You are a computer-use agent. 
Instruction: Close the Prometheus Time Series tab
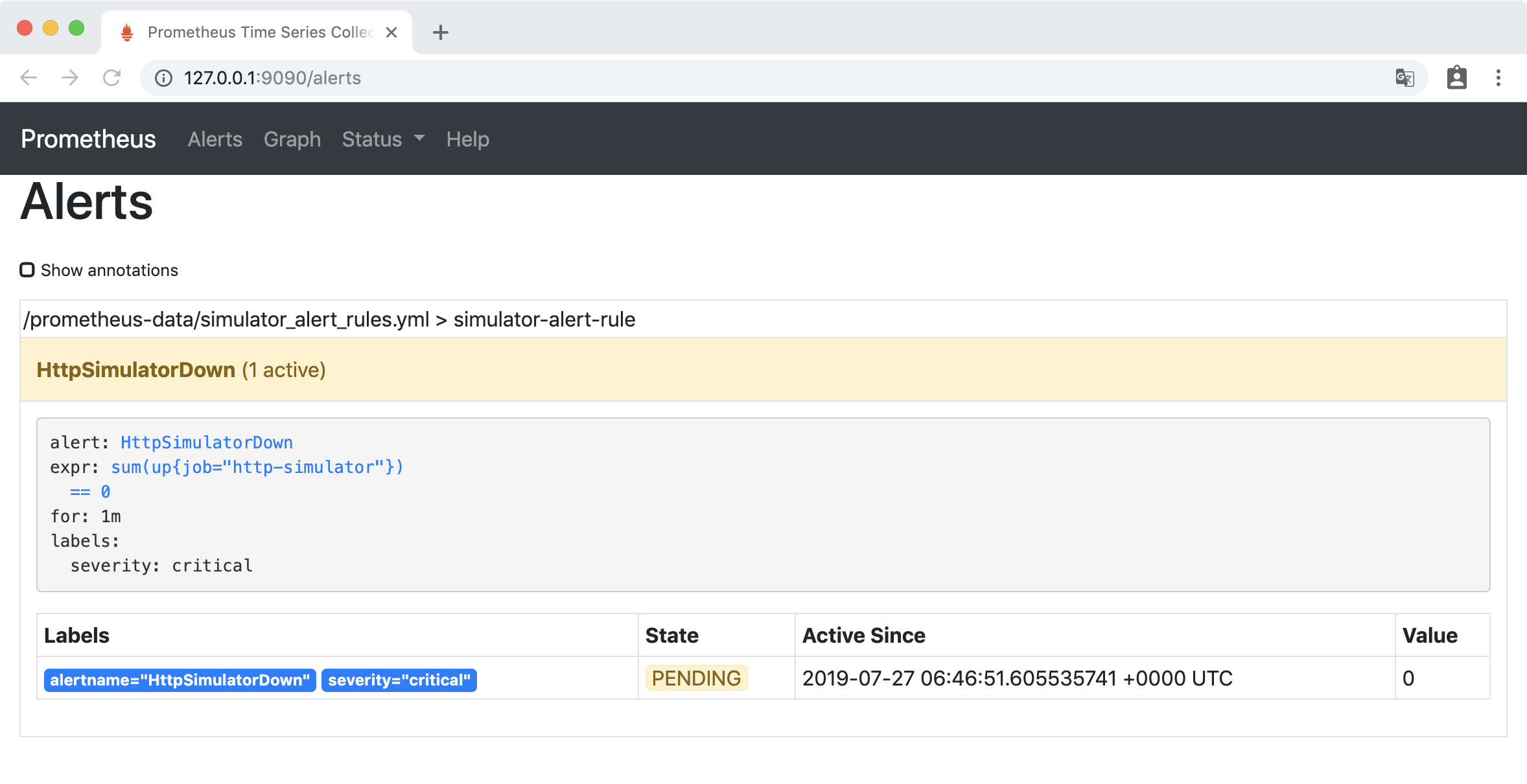pos(391,32)
